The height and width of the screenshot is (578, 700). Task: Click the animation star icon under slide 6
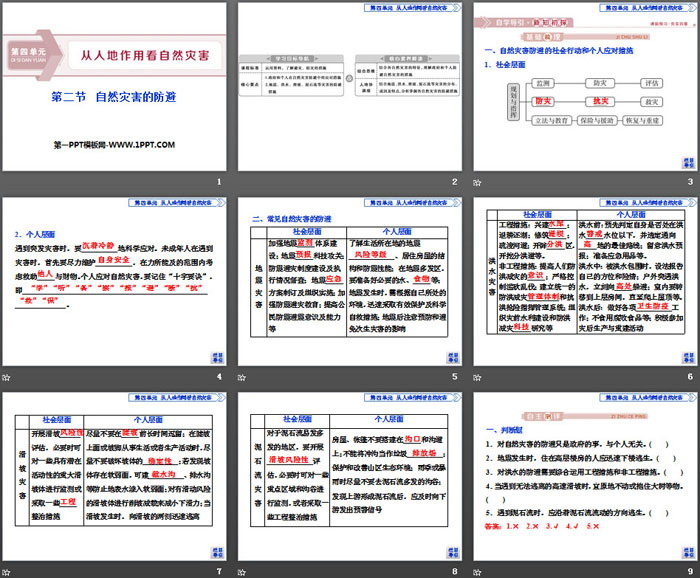[478, 377]
